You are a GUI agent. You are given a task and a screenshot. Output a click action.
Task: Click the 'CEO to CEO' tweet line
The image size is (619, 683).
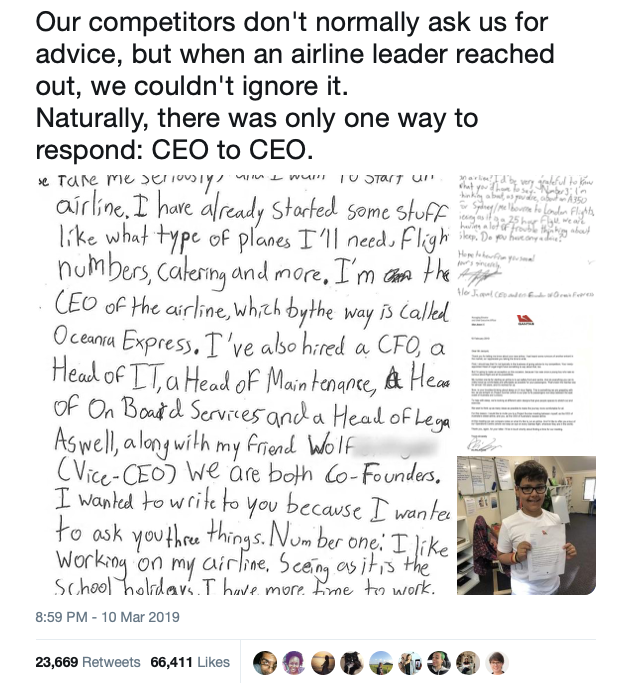click(x=175, y=147)
